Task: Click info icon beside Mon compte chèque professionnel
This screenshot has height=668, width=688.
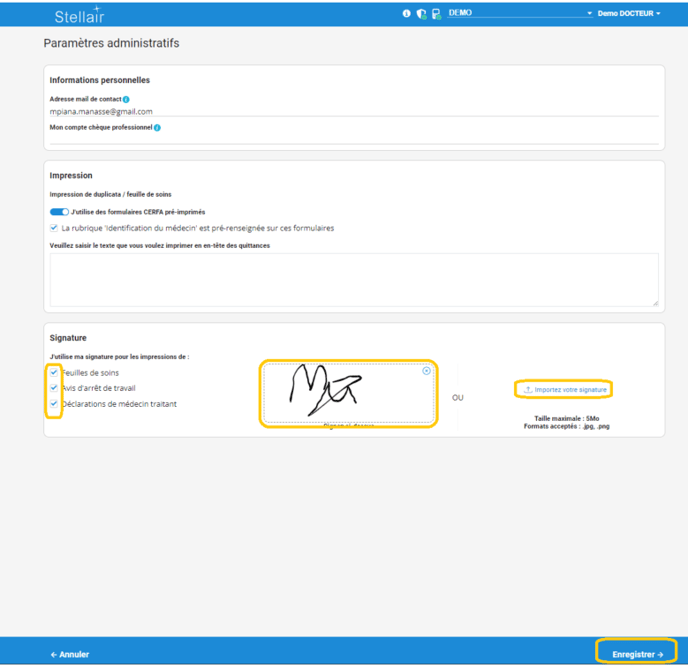Action: (x=158, y=128)
